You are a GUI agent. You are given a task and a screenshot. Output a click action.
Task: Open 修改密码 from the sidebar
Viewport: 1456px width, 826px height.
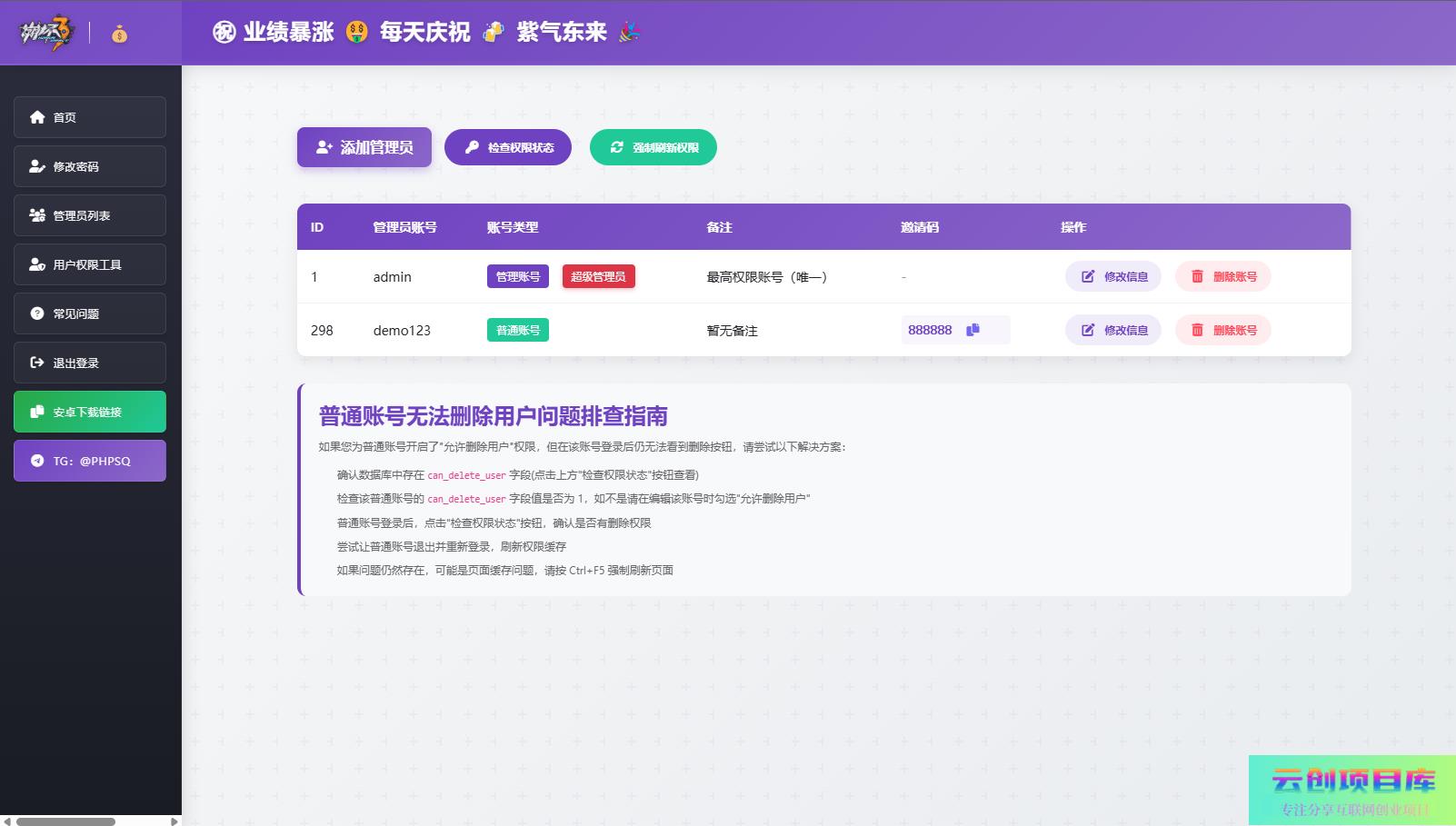click(x=89, y=166)
